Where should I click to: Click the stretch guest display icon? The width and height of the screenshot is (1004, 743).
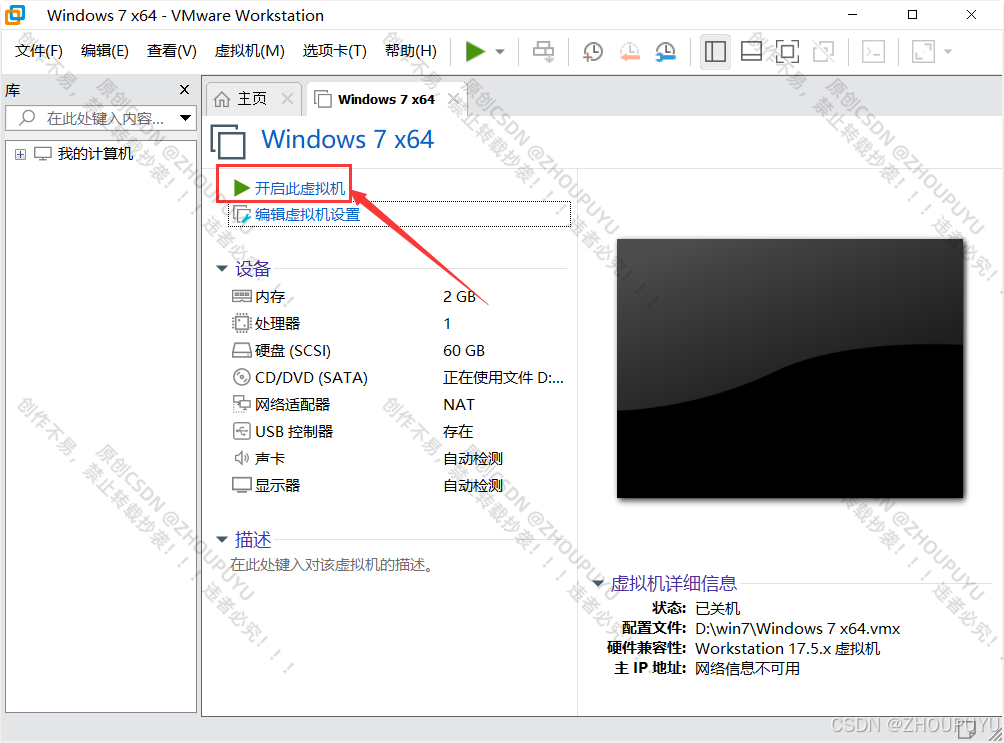[x=923, y=51]
